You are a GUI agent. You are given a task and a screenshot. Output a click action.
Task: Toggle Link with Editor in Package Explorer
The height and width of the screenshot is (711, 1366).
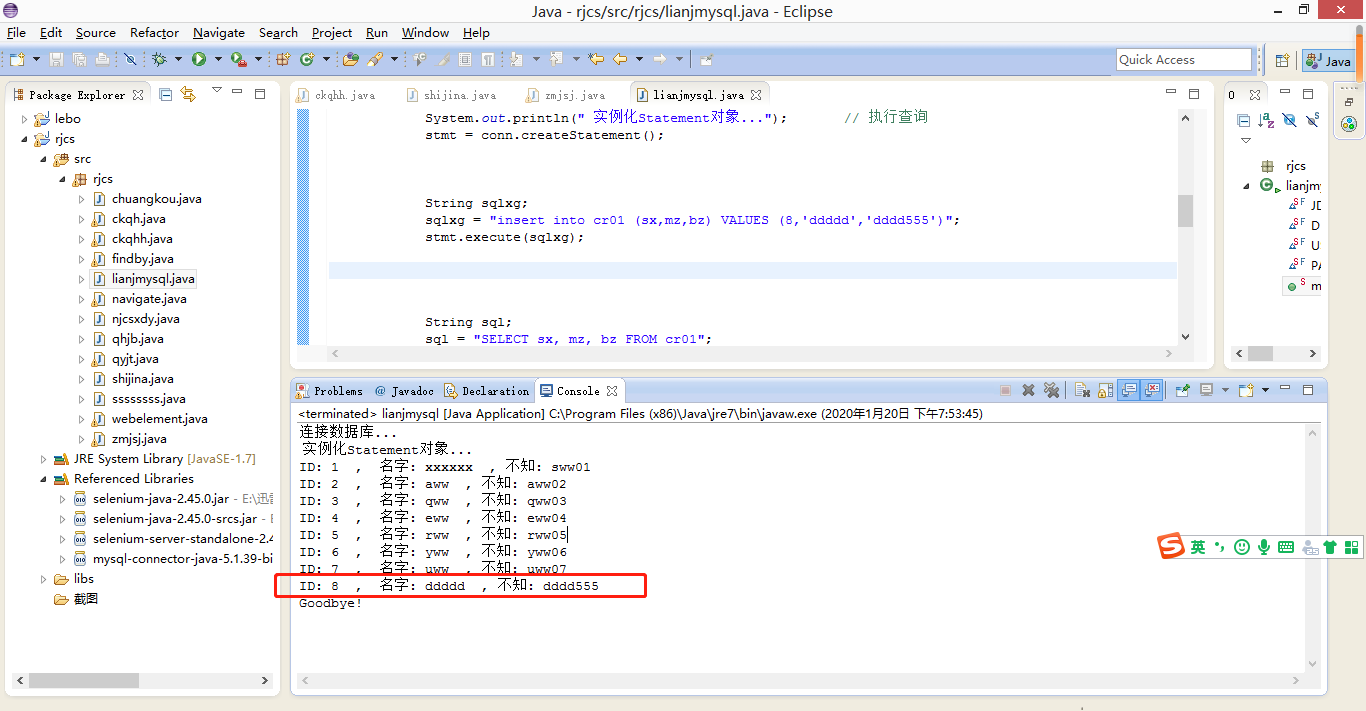[x=188, y=94]
